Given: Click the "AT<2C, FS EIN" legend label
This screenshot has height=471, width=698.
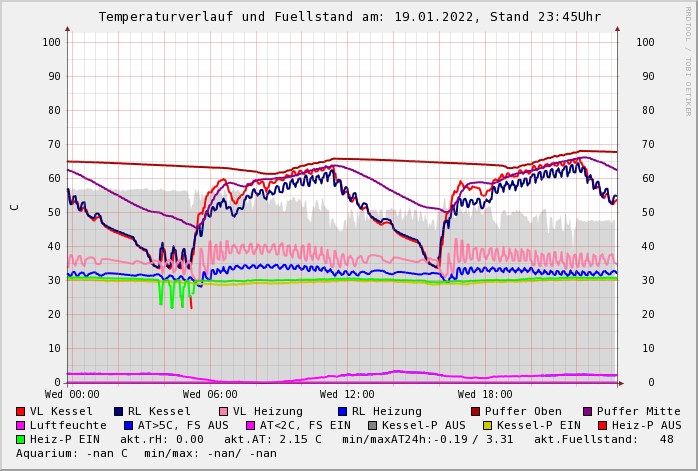Looking at the screenshot, I should coord(306,426).
